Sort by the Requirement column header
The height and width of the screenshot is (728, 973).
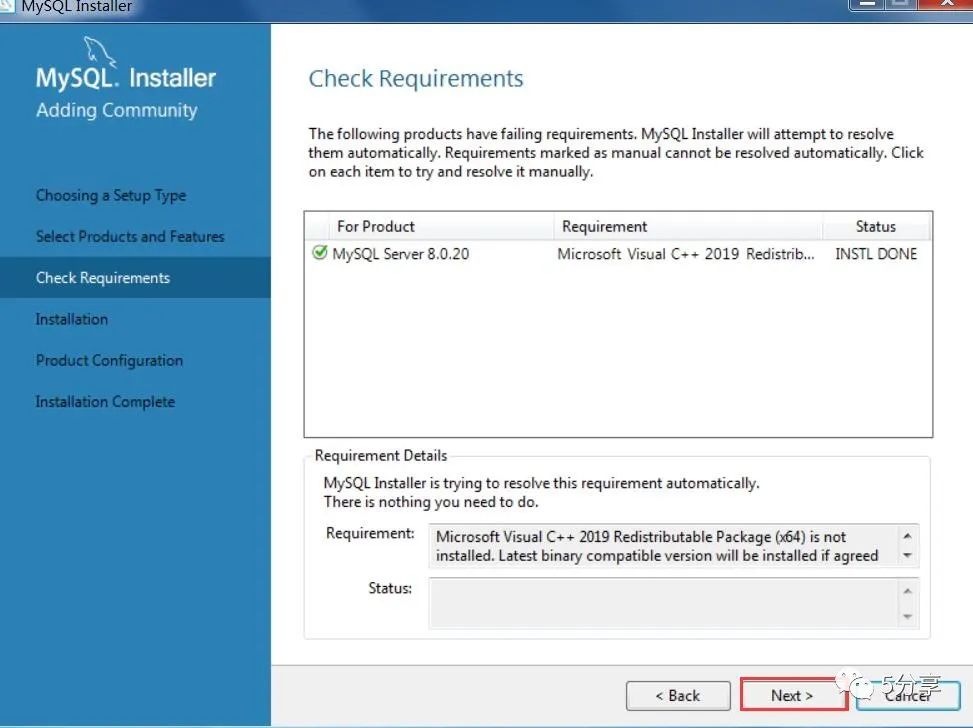(x=688, y=227)
